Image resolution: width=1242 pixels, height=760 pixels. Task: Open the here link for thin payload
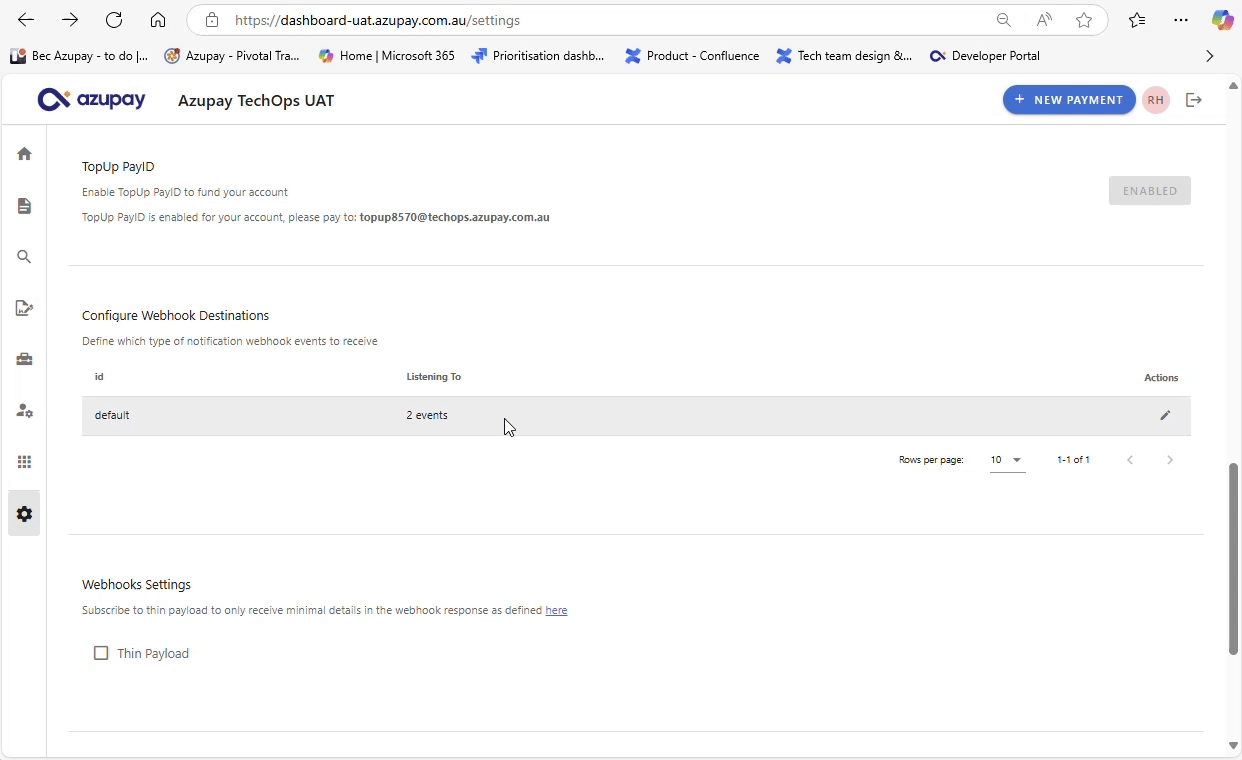coord(556,610)
